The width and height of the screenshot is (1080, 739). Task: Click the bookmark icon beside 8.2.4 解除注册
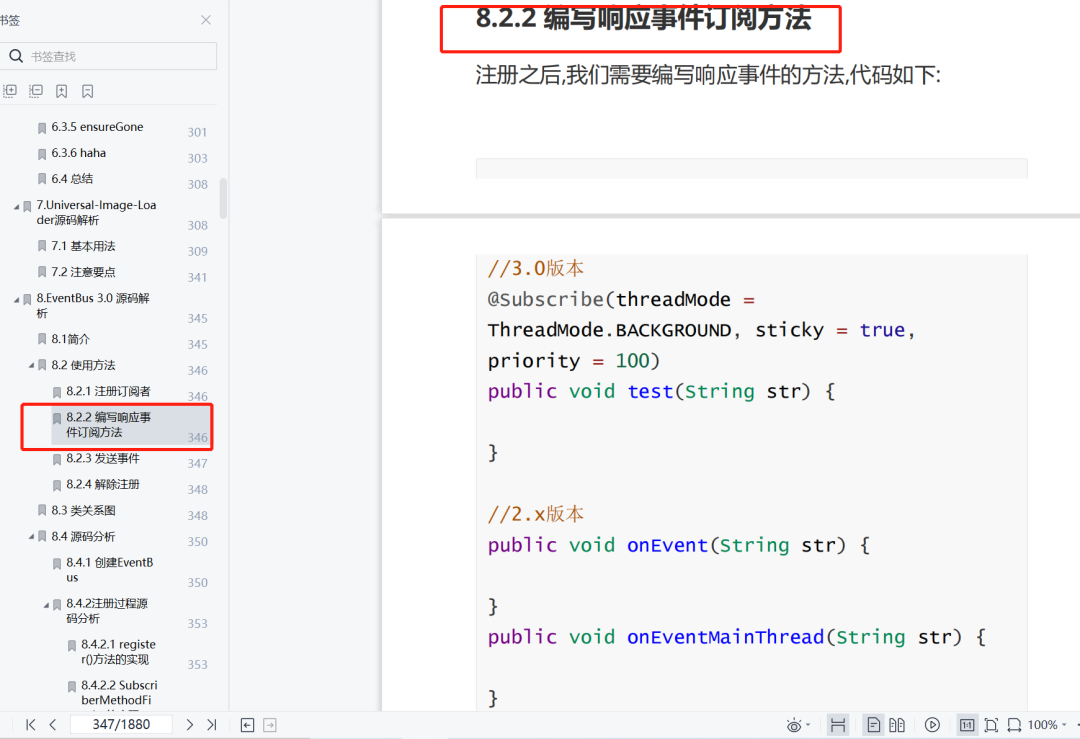[57, 485]
